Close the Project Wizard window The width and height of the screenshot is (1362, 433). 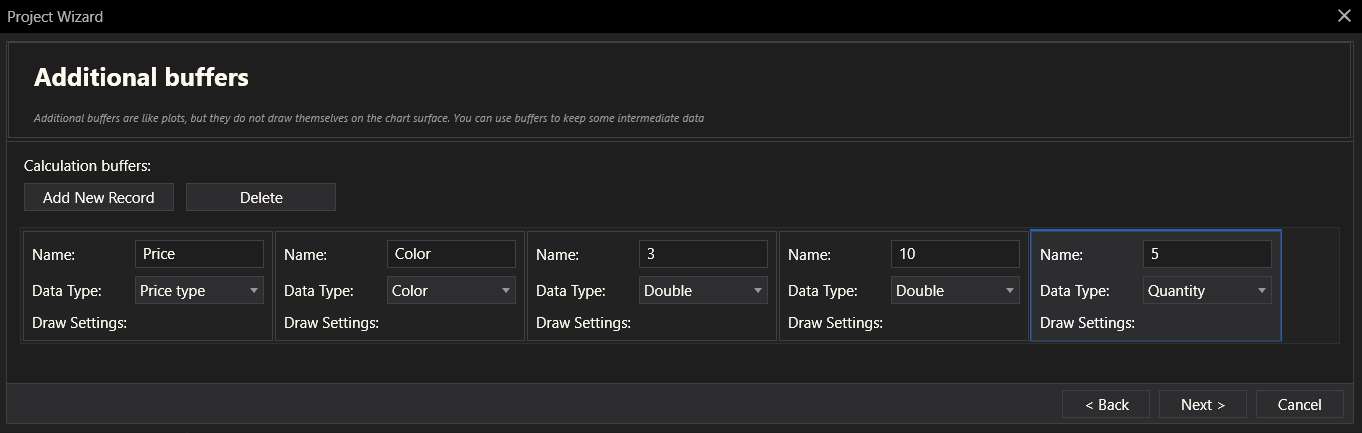pos(1344,16)
